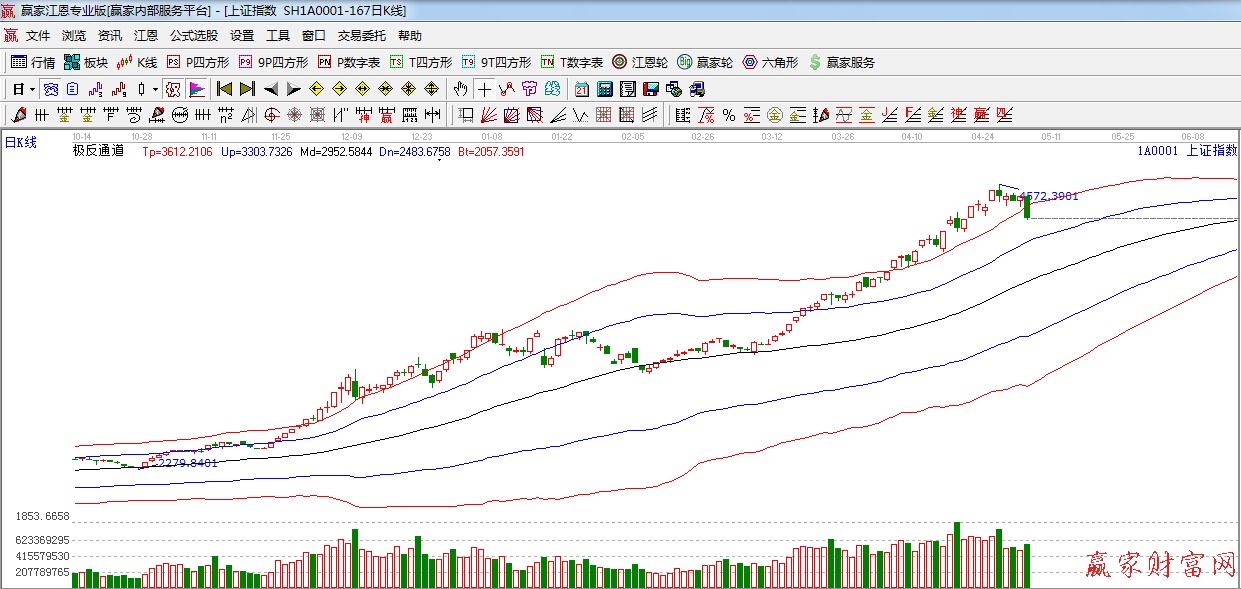Open the 交易委托 menu
Image resolution: width=1241 pixels, height=589 pixels.
361,35
